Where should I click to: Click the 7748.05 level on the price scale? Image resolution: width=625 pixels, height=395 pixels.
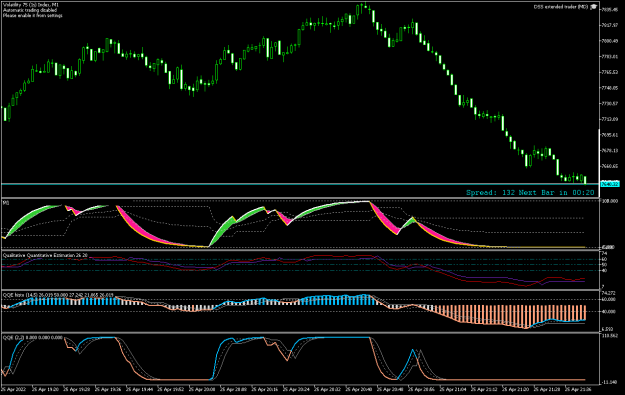[609, 88]
